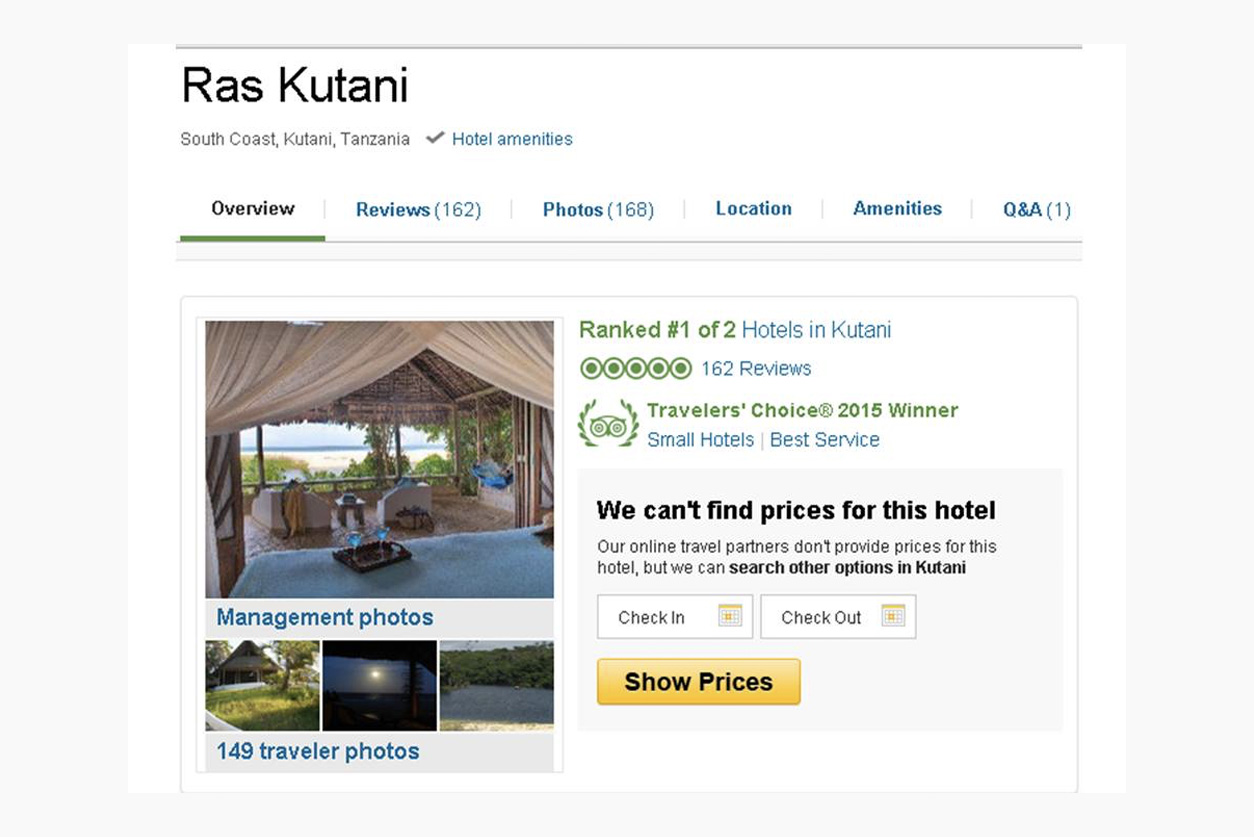Click the Check In calendar icon

pyautogui.click(x=730, y=616)
